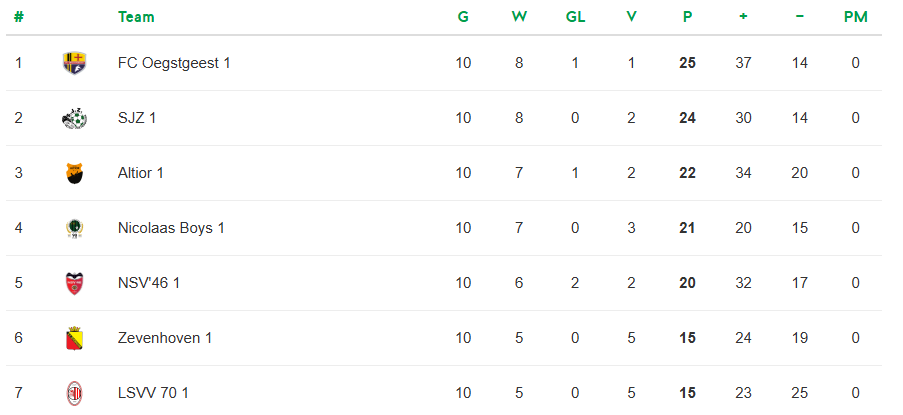Click the Zevenhoven club logo
Screen dimensions: 903x415
point(73,338)
